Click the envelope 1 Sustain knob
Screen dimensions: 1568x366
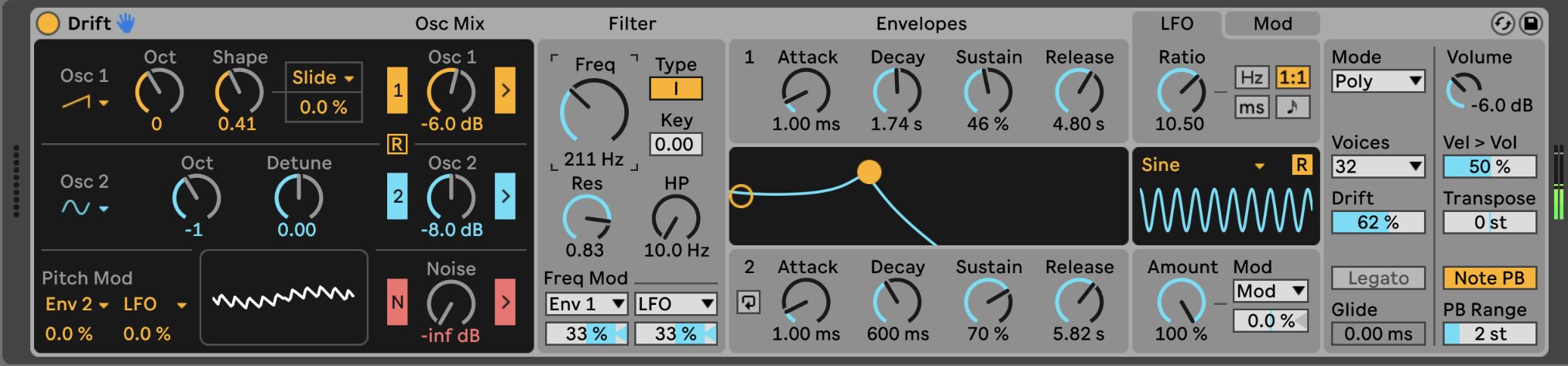(x=988, y=92)
